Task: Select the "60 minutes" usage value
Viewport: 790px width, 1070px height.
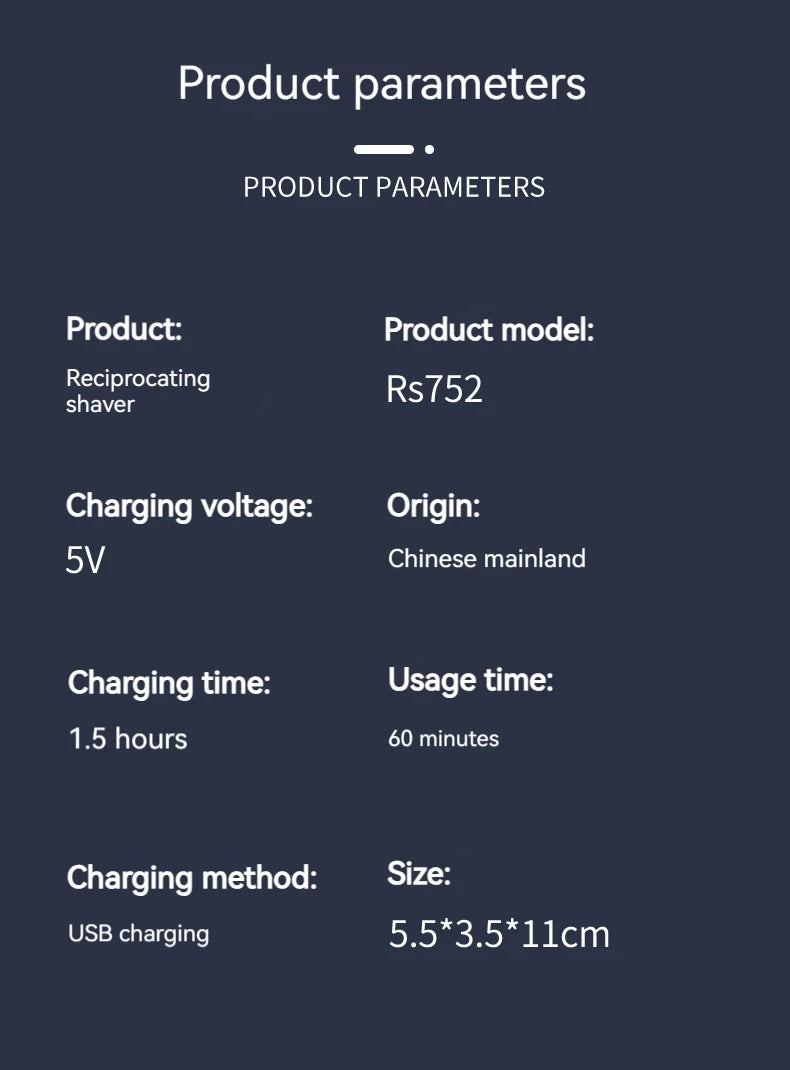Action: click(443, 739)
